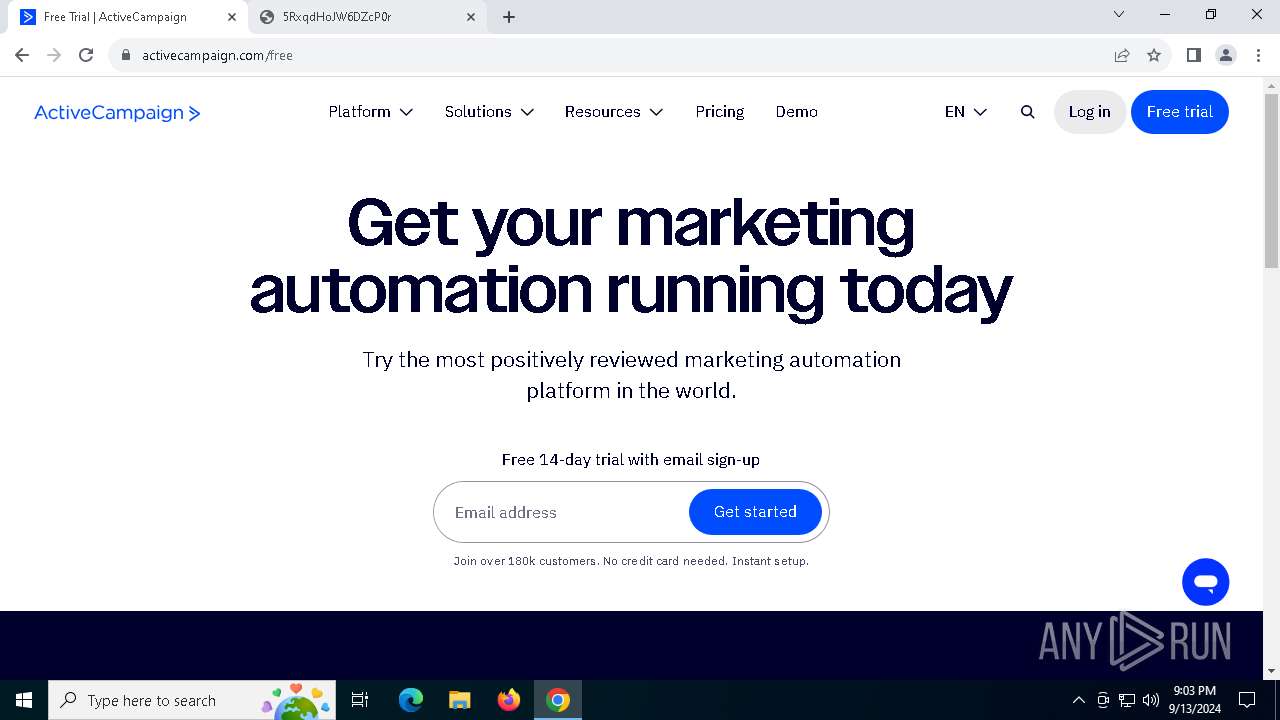Open the notification center icon

click(x=1247, y=700)
